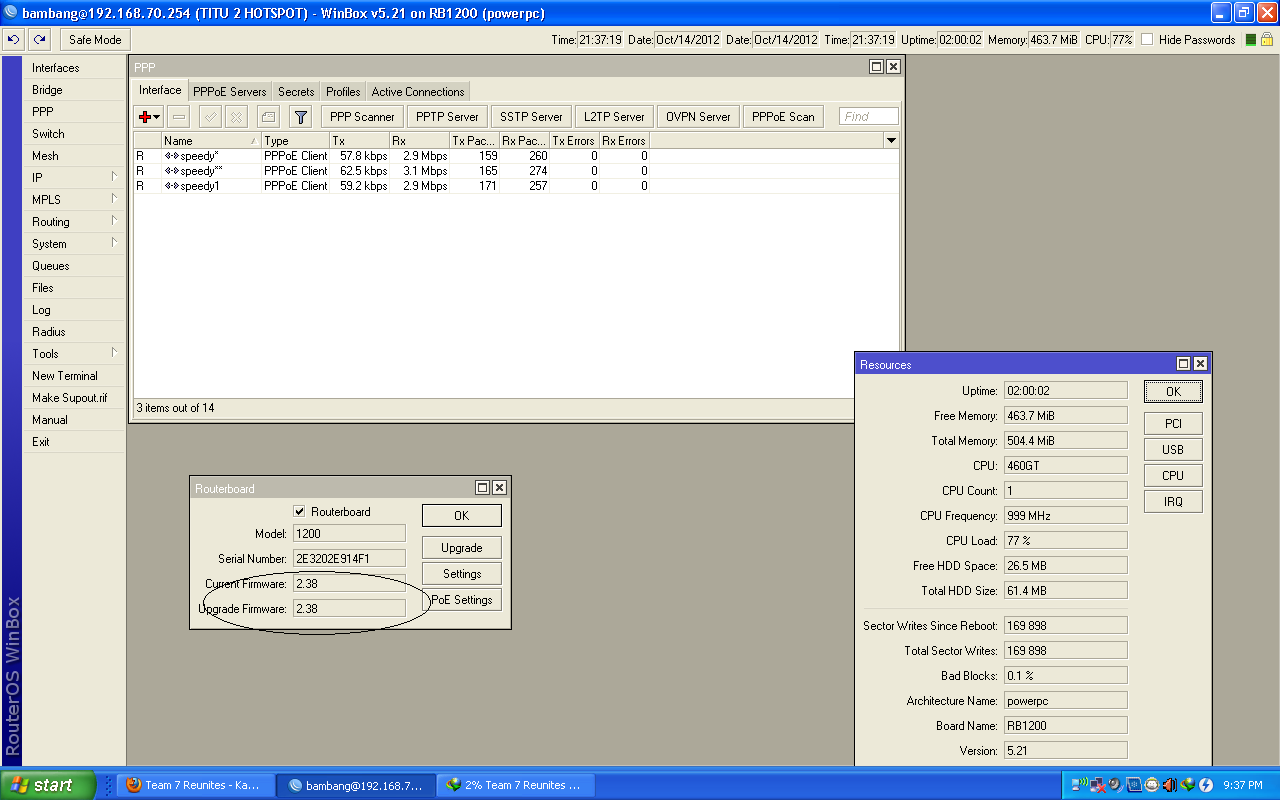Open Log from the sidebar menu
Viewport: 1280px width, 800px height.
(75, 310)
